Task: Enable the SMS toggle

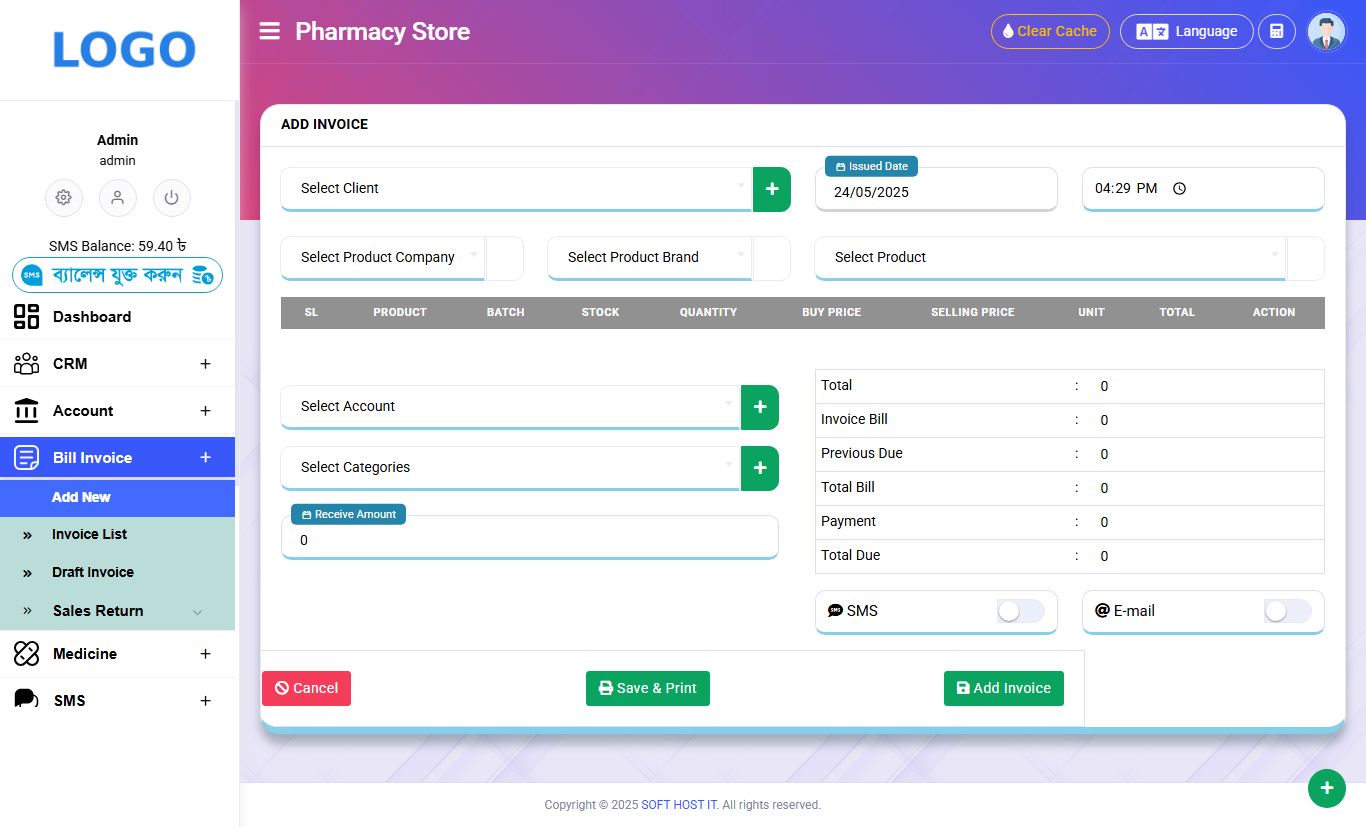Action: point(1020,611)
